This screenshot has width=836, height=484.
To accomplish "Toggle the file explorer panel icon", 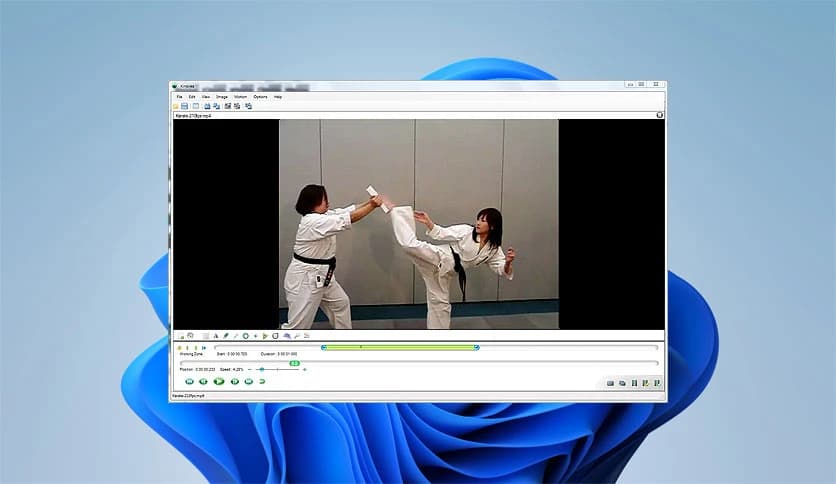I will pos(196,106).
